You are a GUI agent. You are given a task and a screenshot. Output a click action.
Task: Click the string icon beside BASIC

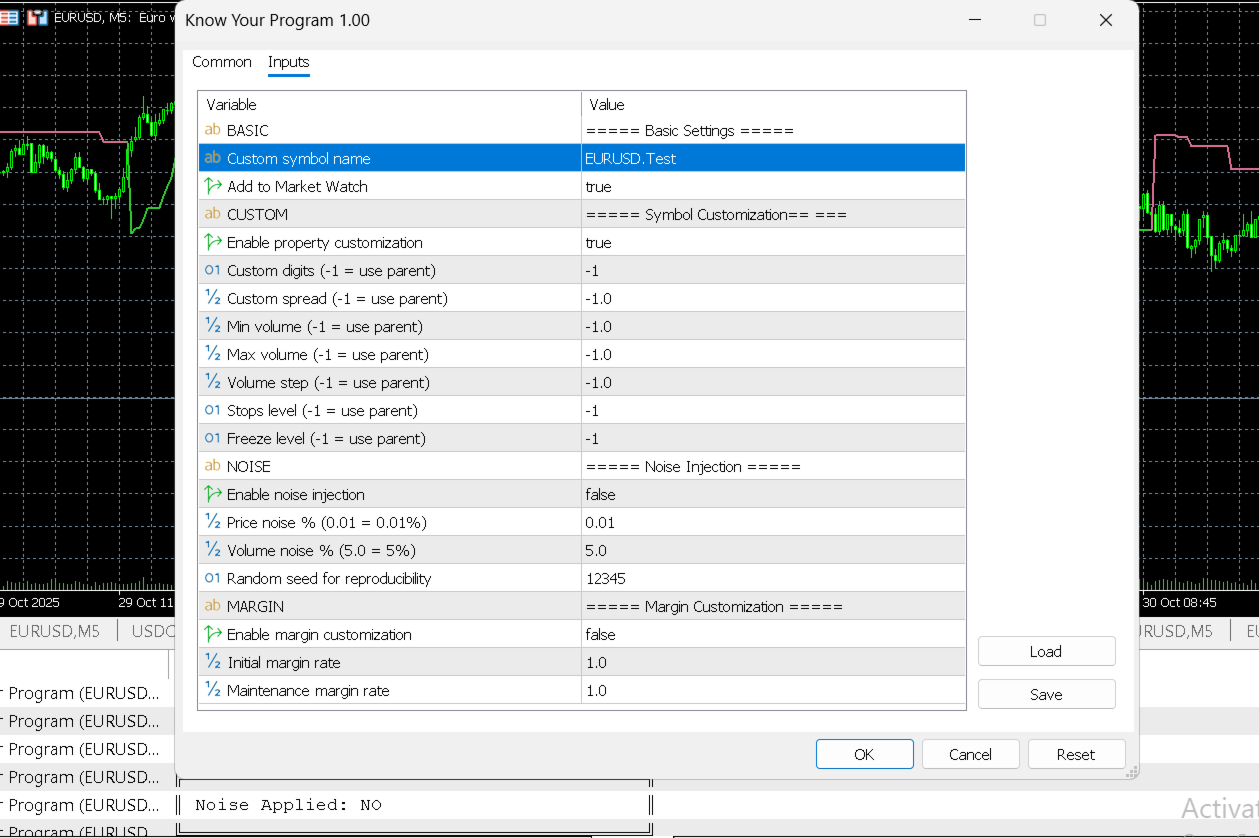click(212, 130)
